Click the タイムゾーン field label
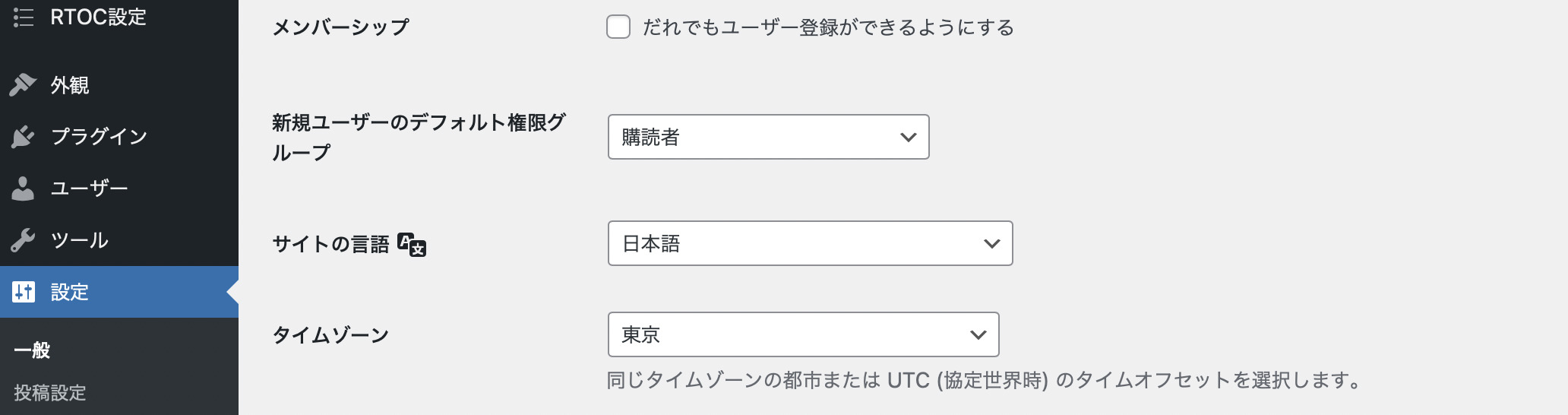The image size is (1568, 415). point(330,335)
